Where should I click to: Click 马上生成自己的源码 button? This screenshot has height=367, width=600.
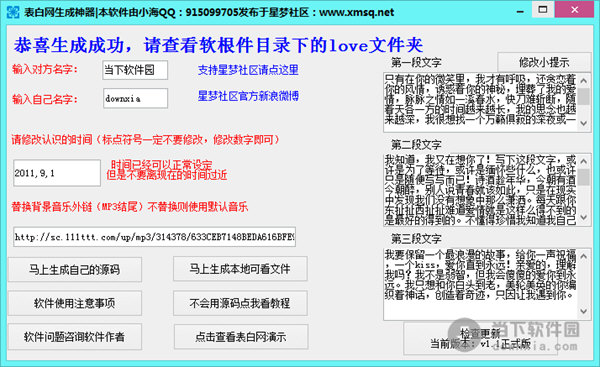click(x=75, y=269)
